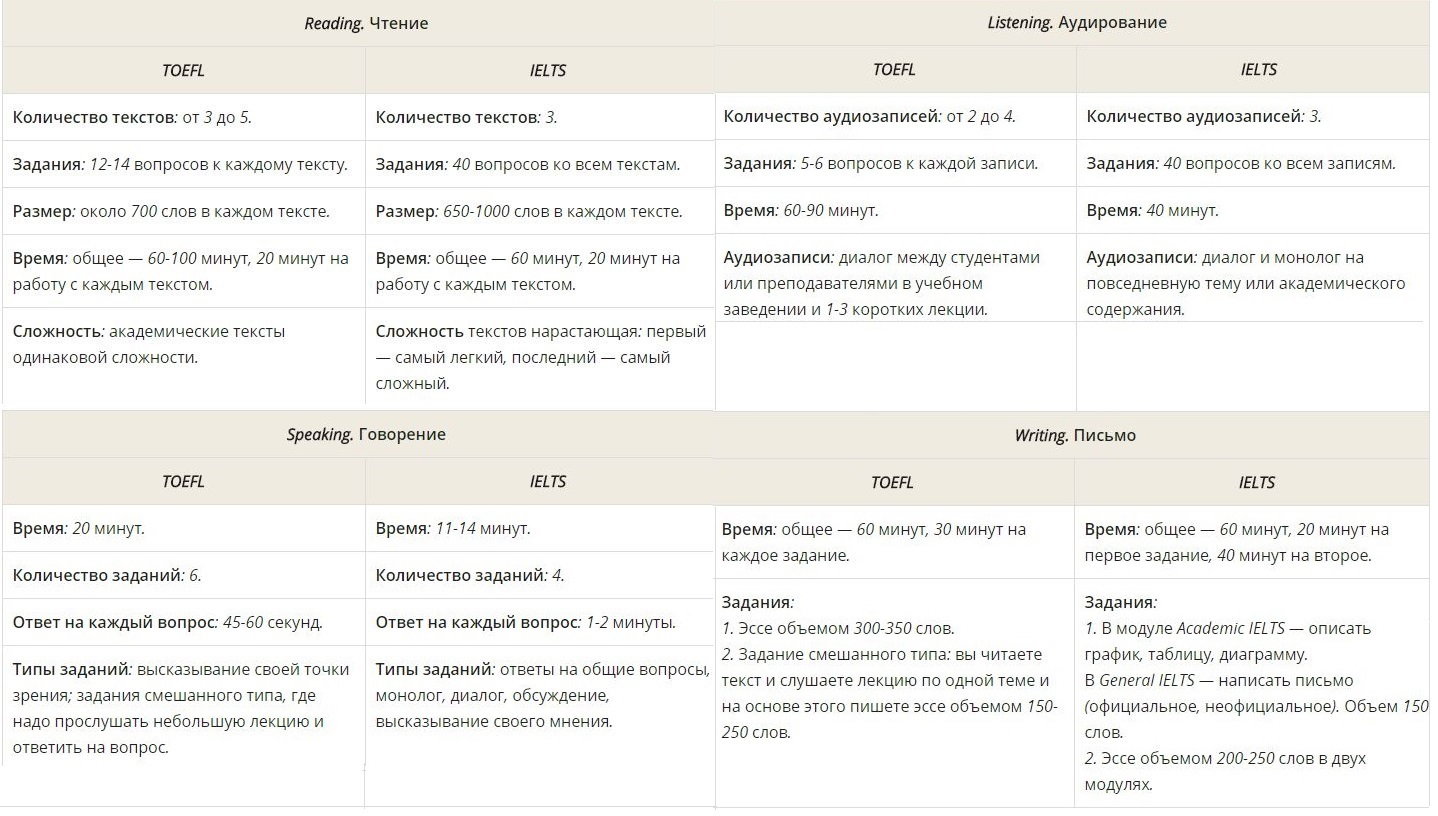Select the TOEFL column header under Speaking
The height and width of the screenshot is (816, 1438).
click(x=183, y=481)
